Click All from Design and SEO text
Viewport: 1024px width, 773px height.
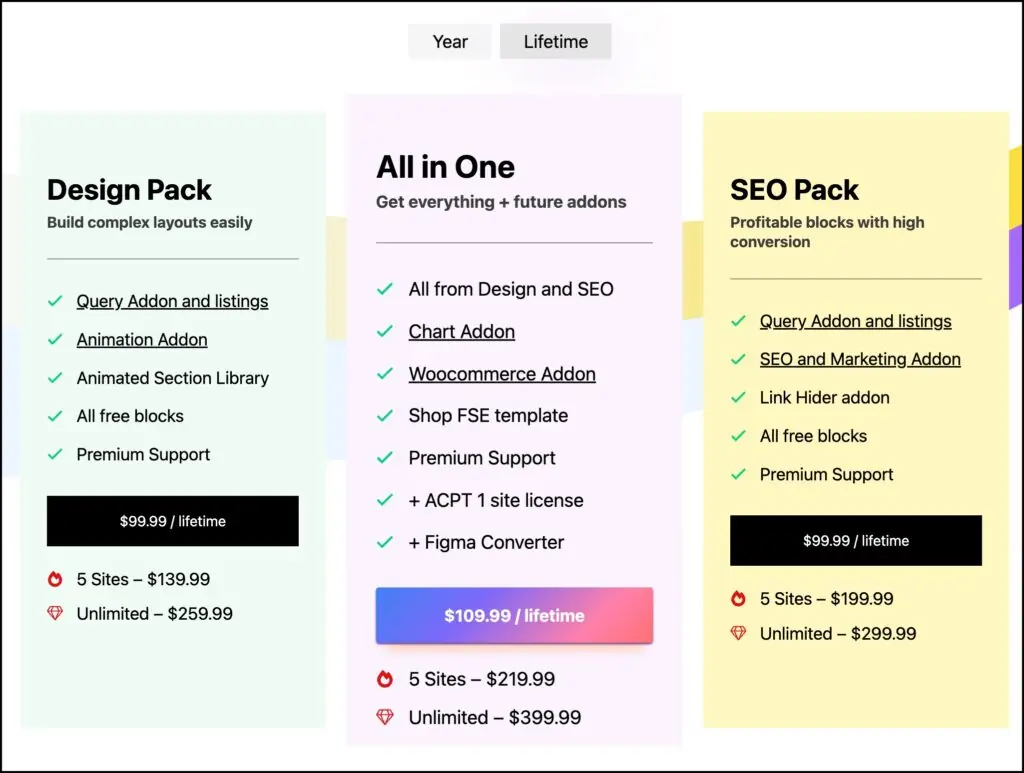pyautogui.click(x=511, y=289)
